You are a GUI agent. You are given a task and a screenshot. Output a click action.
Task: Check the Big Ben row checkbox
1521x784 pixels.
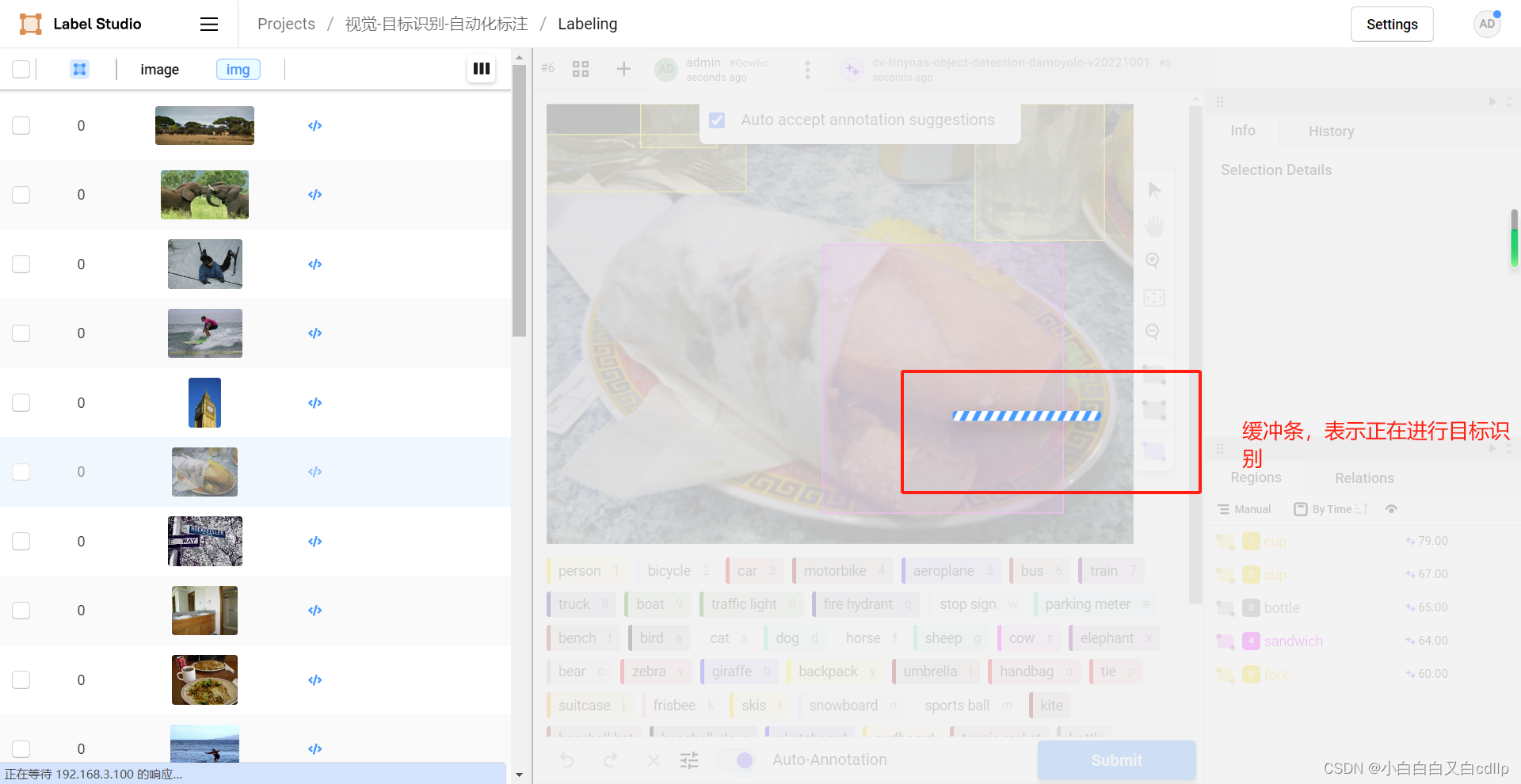pos(21,403)
